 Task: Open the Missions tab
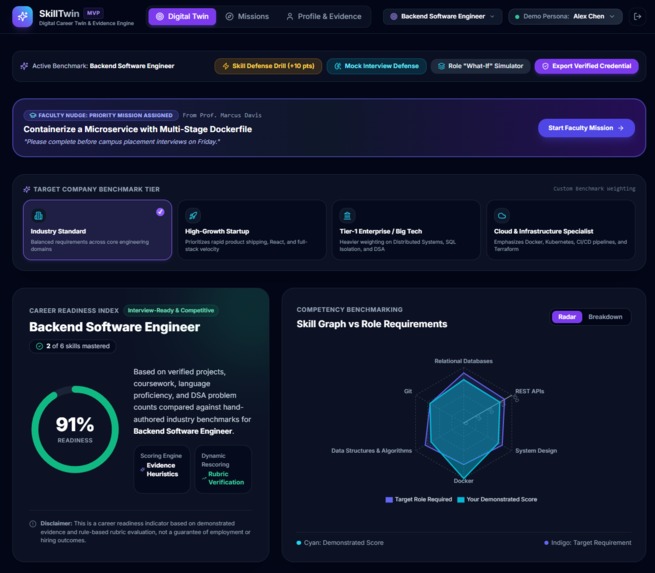coord(247,17)
